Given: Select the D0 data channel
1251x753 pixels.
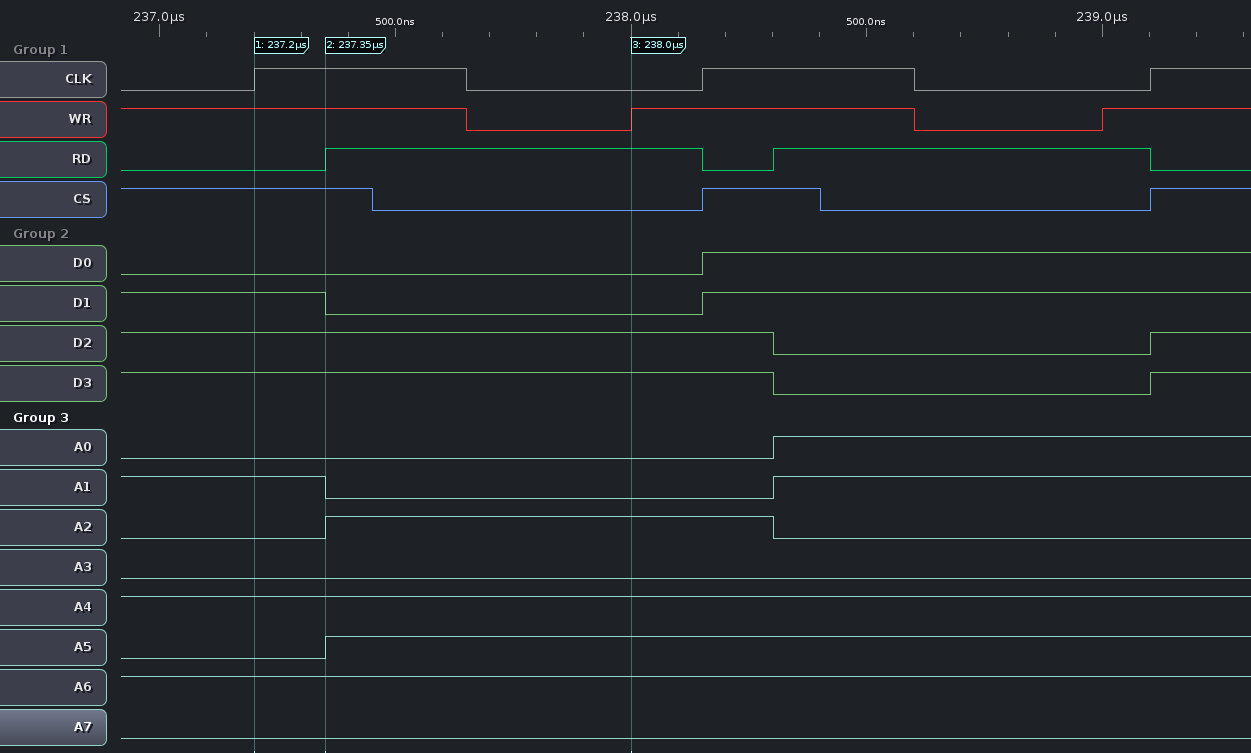Looking at the screenshot, I should (x=52, y=263).
